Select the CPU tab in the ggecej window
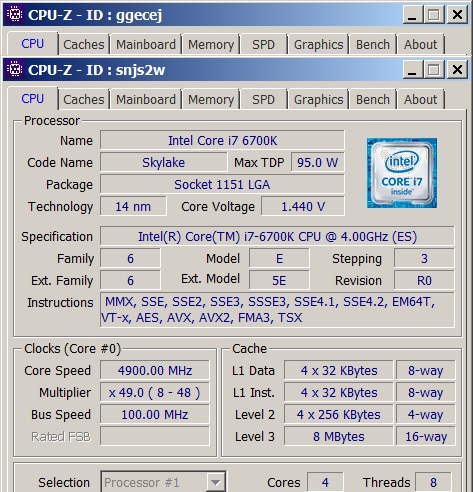The height and width of the screenshot is (492, 473). point(32,44)
